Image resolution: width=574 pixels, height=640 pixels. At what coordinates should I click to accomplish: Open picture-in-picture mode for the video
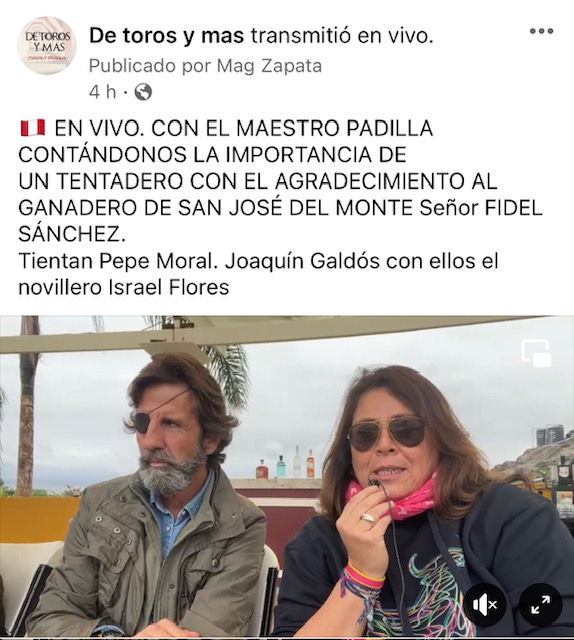tap(536, 353)
